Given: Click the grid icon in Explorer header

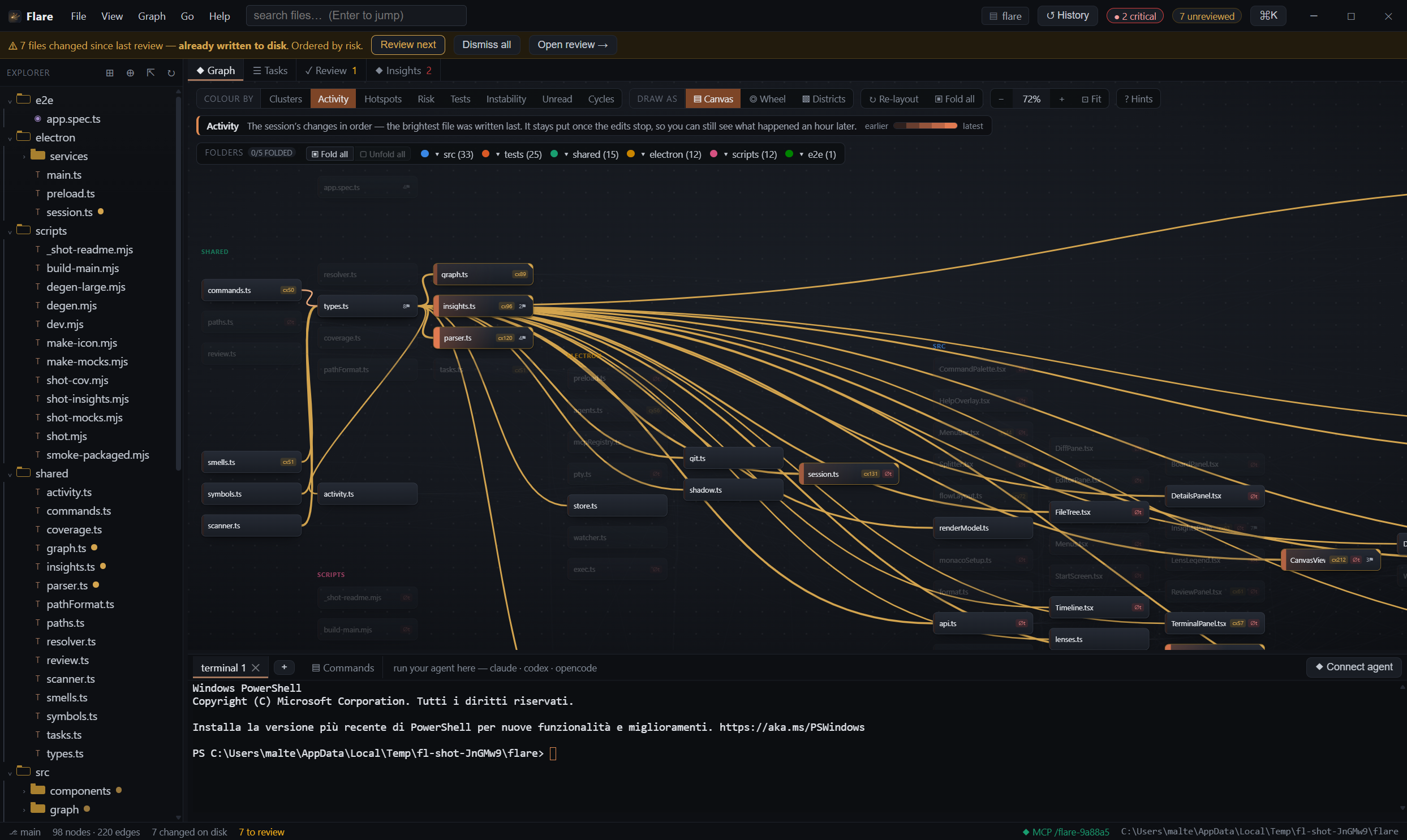Looking at the screenshot, I should coord(110,73).
